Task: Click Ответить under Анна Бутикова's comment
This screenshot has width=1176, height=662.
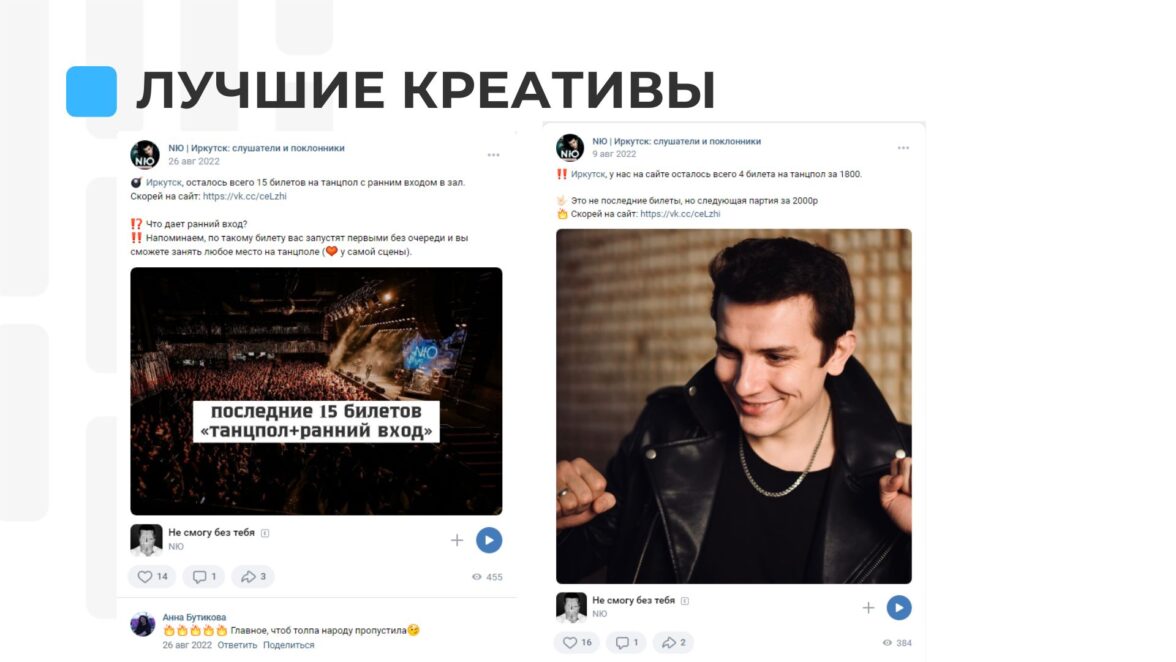Action: tap(237, 645)
